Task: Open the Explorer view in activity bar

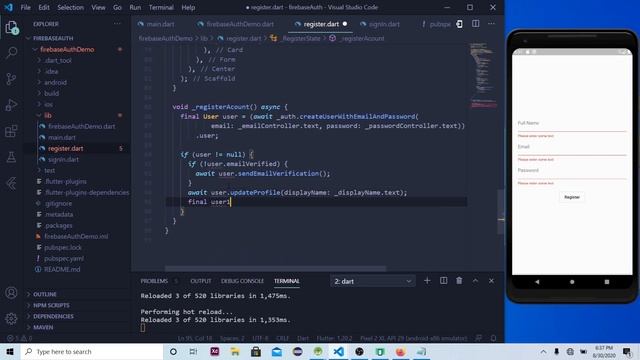Action: tap(11, 28)
